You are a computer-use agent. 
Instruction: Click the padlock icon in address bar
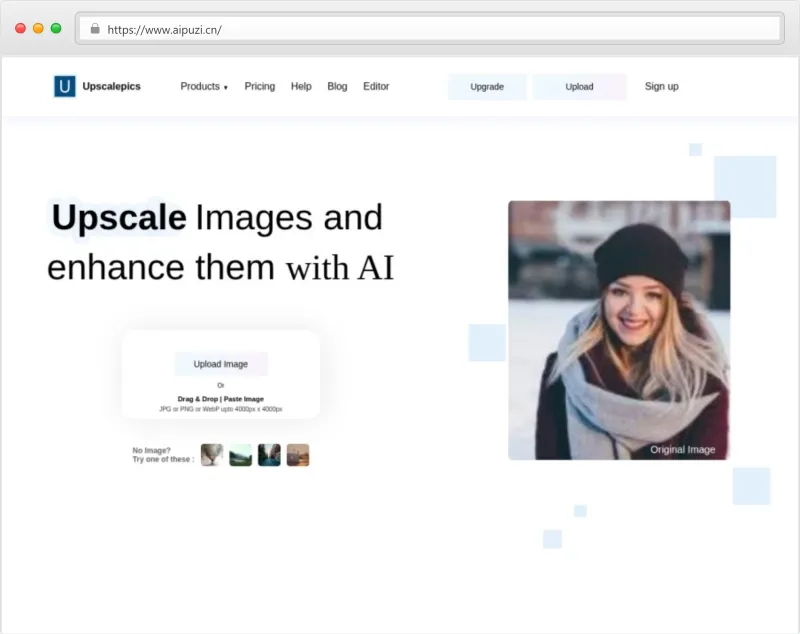95,29
